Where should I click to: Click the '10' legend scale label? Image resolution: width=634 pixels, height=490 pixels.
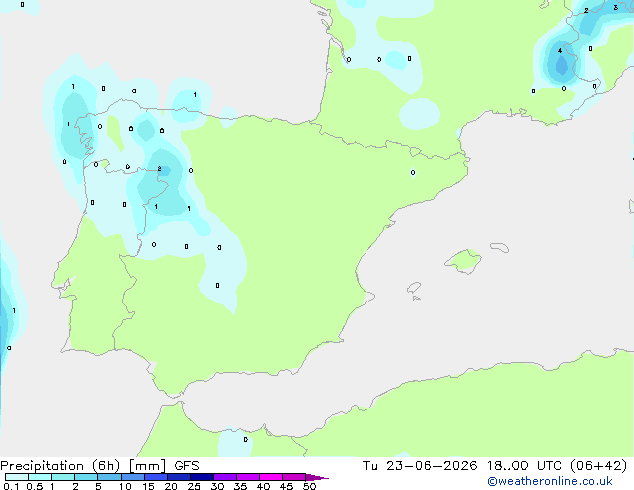click(125, 486)
